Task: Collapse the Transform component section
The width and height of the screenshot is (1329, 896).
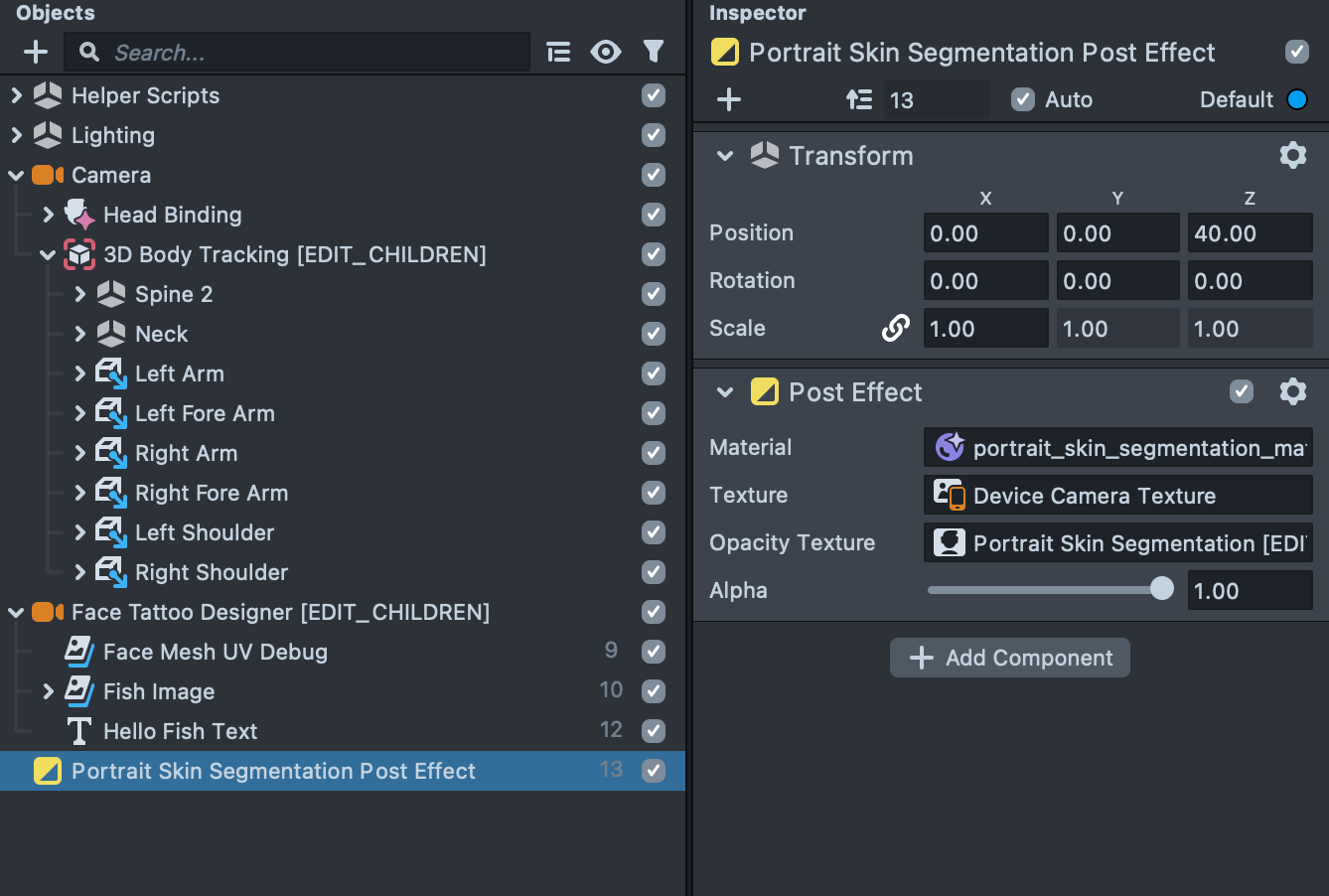Action: pos(725,156)
